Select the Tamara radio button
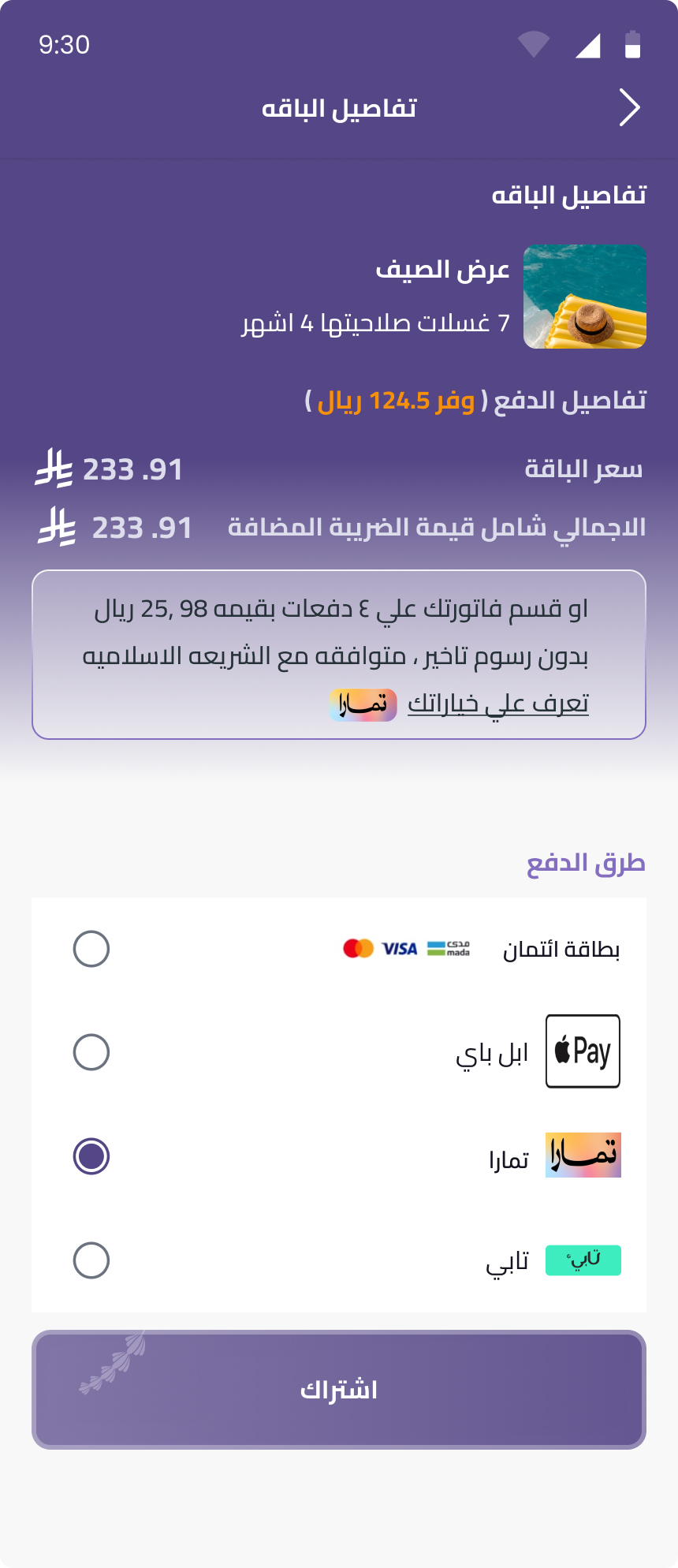This screenshot has height=1568, width=678. [x=91, y=1156]
